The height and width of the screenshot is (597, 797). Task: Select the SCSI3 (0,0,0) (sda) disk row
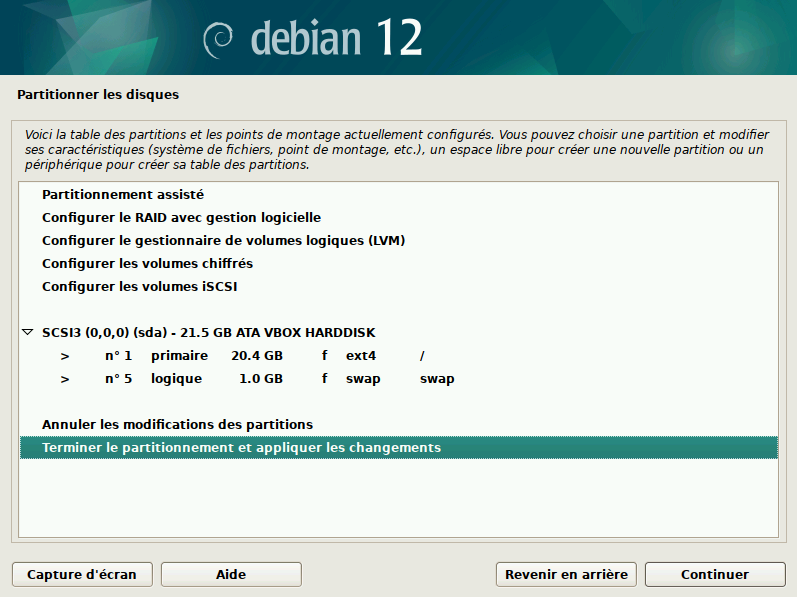(x=399, y=332)
